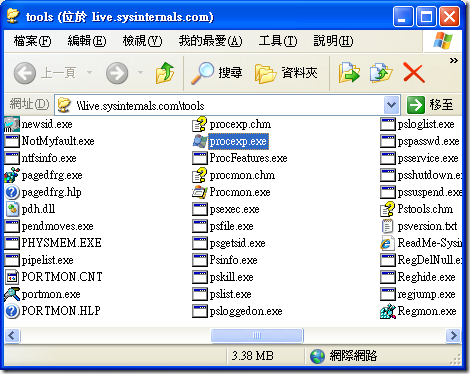Go up one folder level

pos(165,73)
